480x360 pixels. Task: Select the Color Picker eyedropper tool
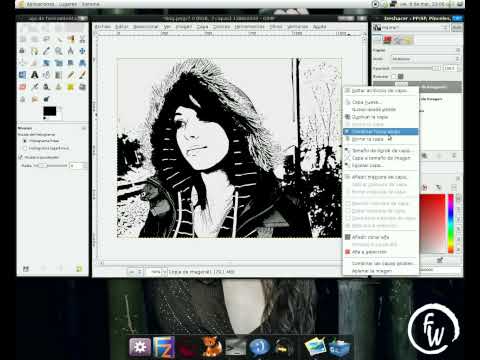point(46,51)
